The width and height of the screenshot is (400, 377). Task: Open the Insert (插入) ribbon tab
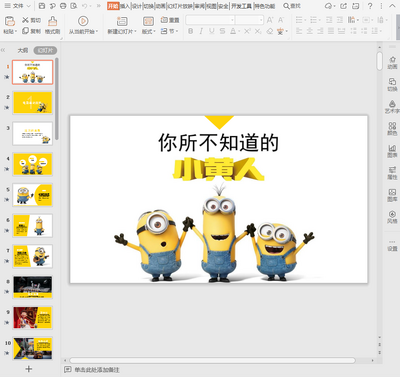point(125,6)
